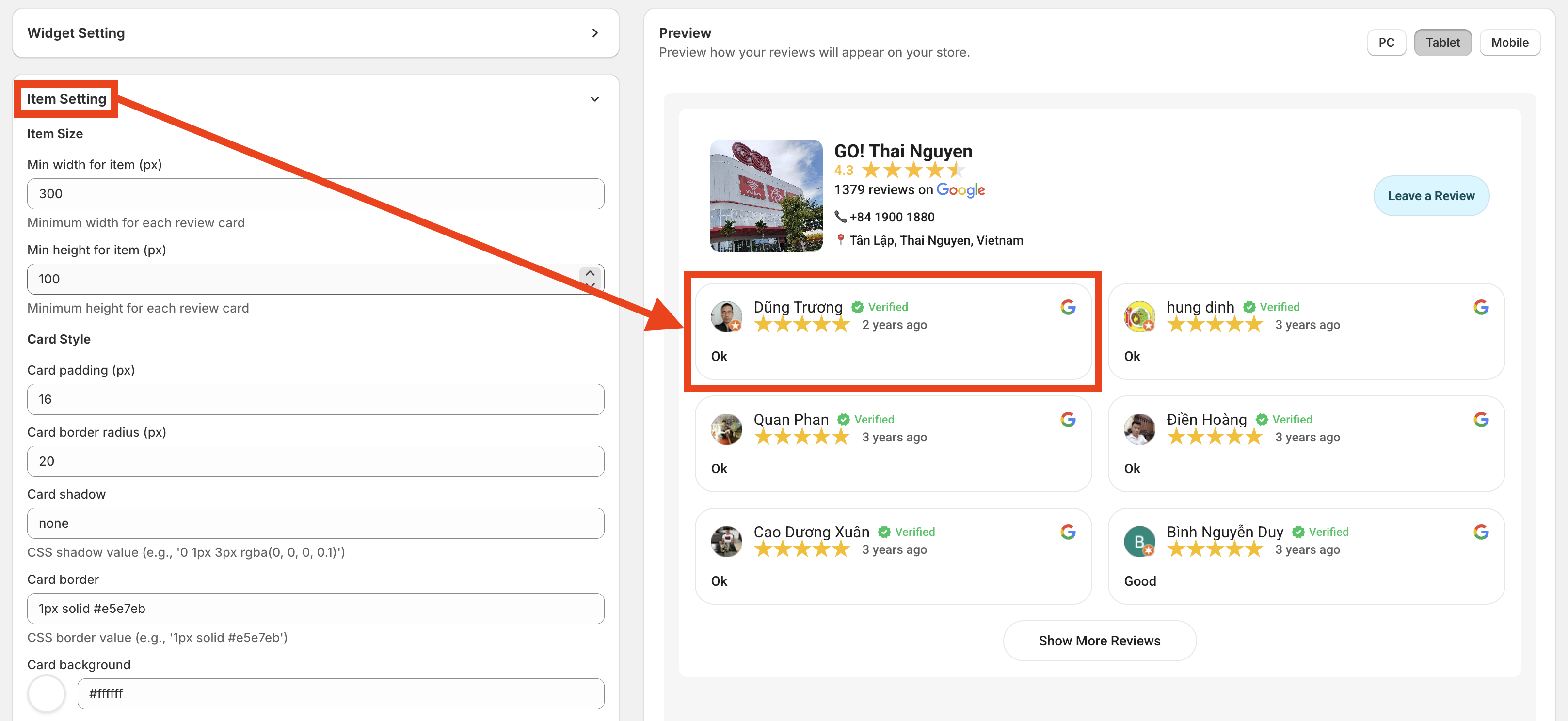Switch preview to PC view
The width and height of the screenshot is (1568, 721).
click(1386, 43)
